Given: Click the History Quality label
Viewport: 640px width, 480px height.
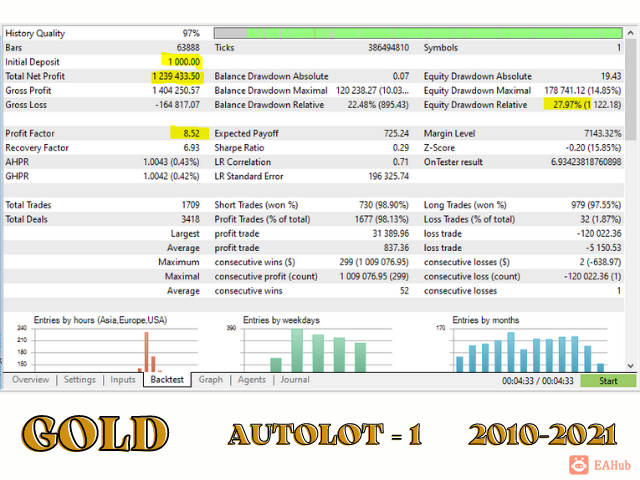Looking at the screenshot, I should [x=35, y=33].
